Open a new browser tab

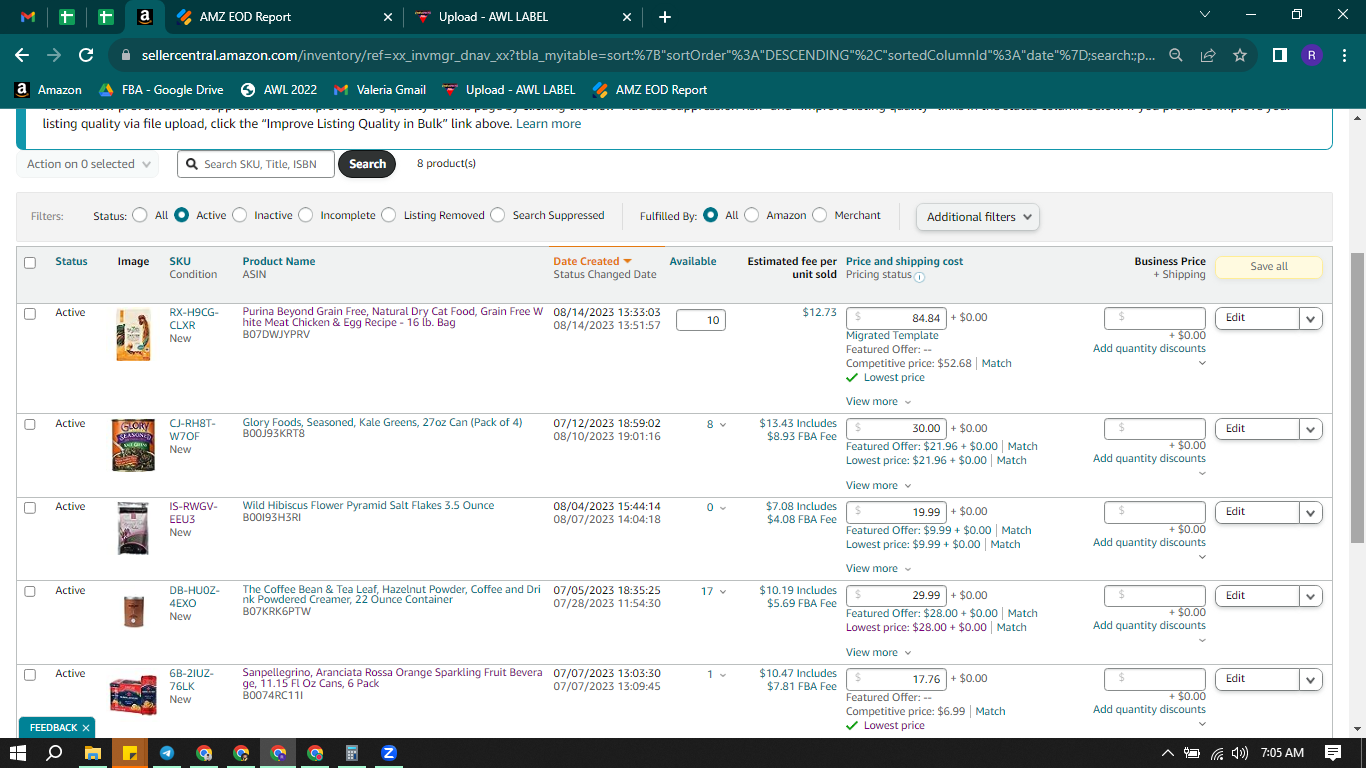pos(665,17)
